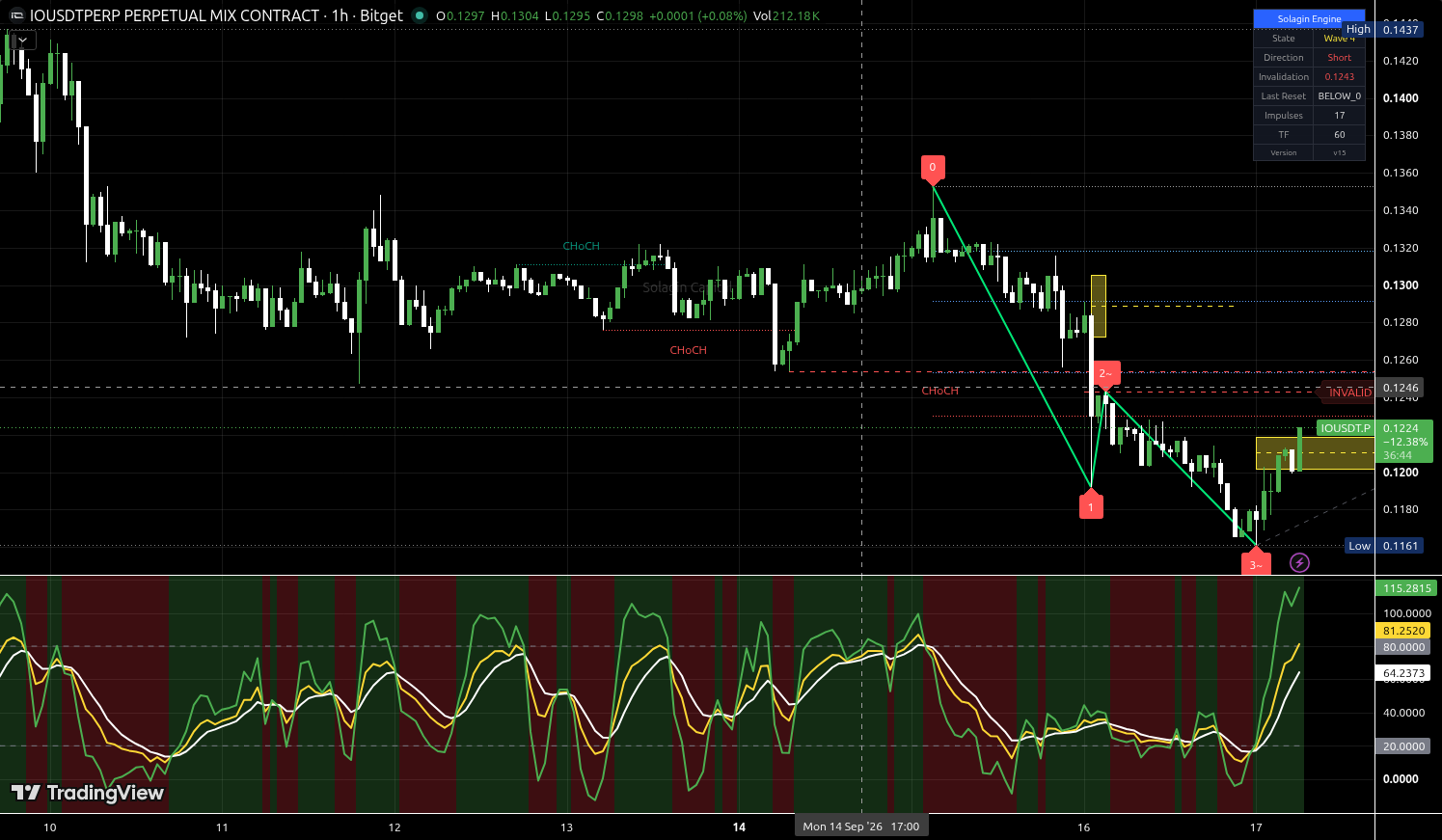The width and height of the screenshot is (1442, 840).
Task: Click the 0.1300 price axis label
Action: pyautogui.click(x=1401, y=285)
